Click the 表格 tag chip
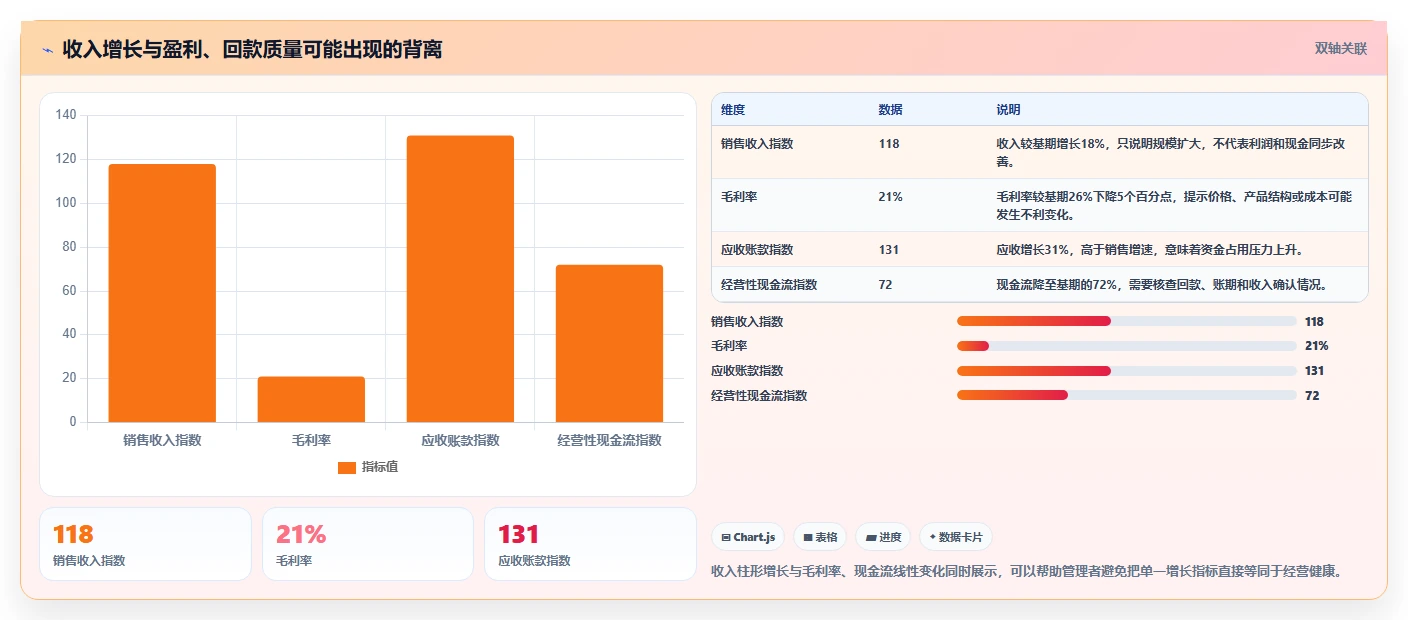The image size is (1408, 620). 820,537
